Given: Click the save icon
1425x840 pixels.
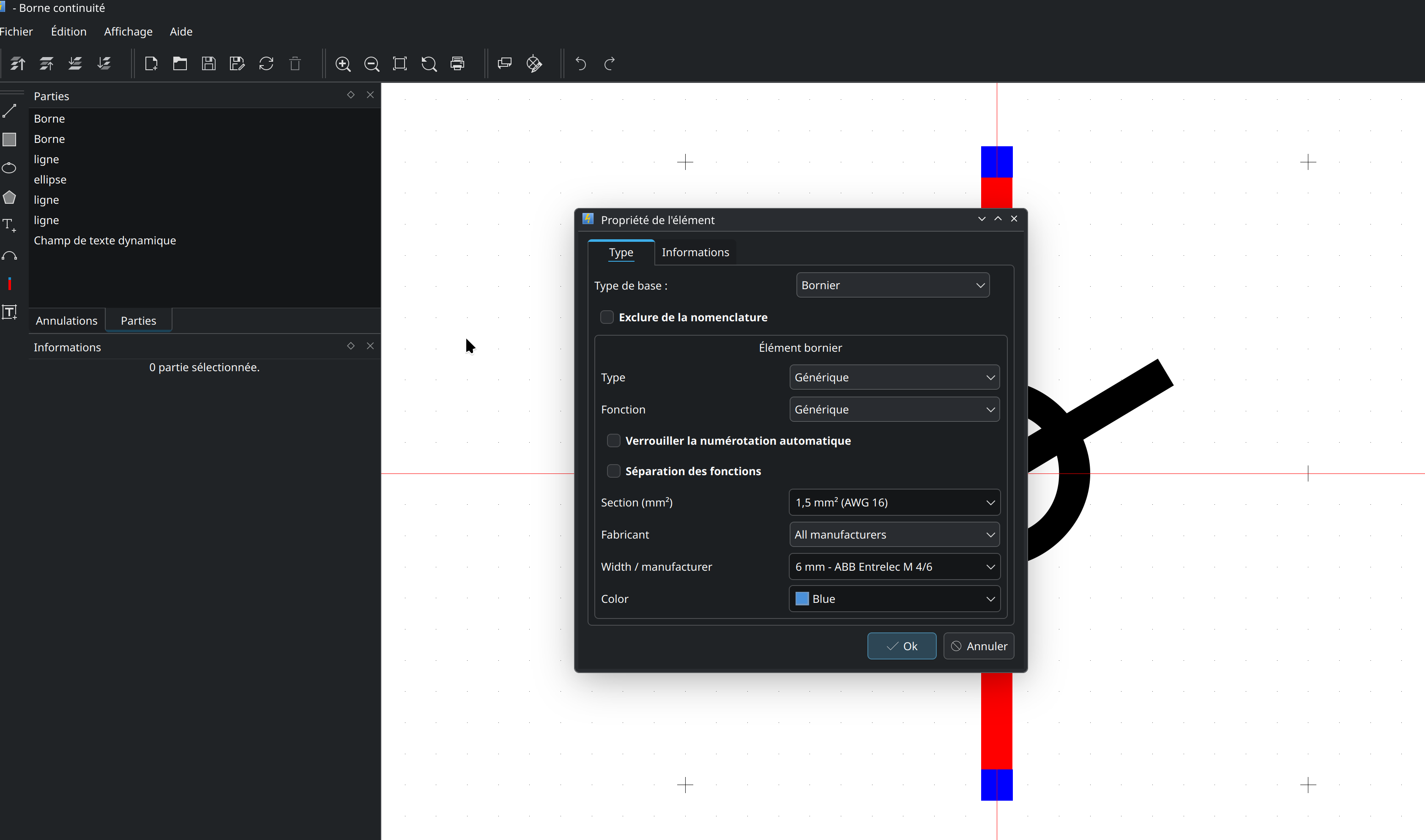Looking at the screenshot, I should [209, 63].
